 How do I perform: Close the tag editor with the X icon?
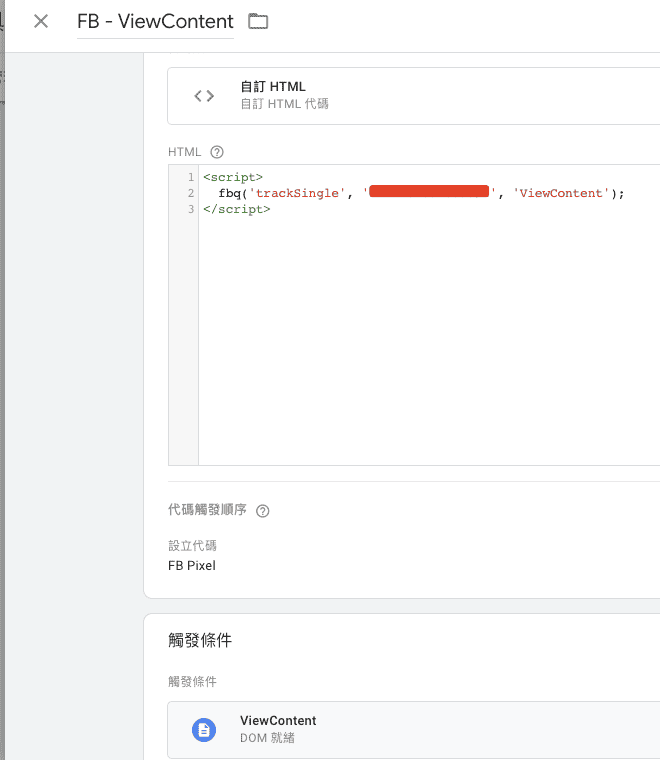41,21
